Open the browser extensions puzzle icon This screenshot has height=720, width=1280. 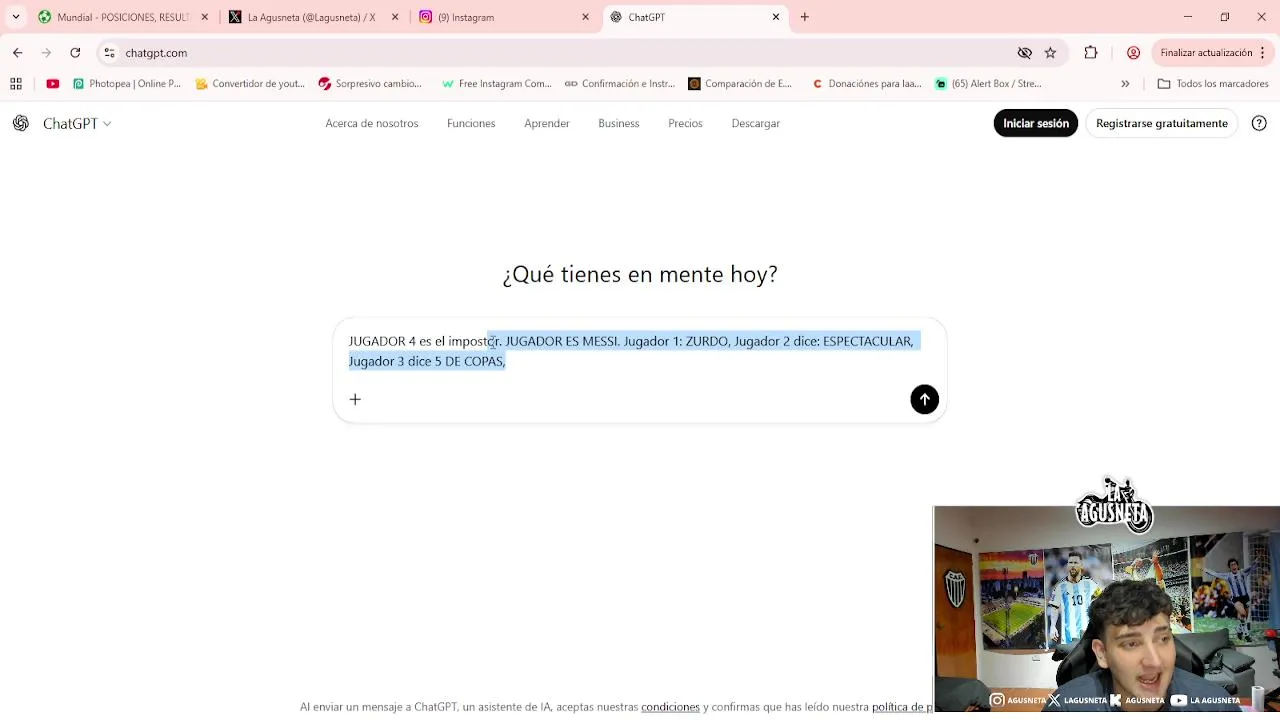pyautogui.click(x=1091, y=53)
